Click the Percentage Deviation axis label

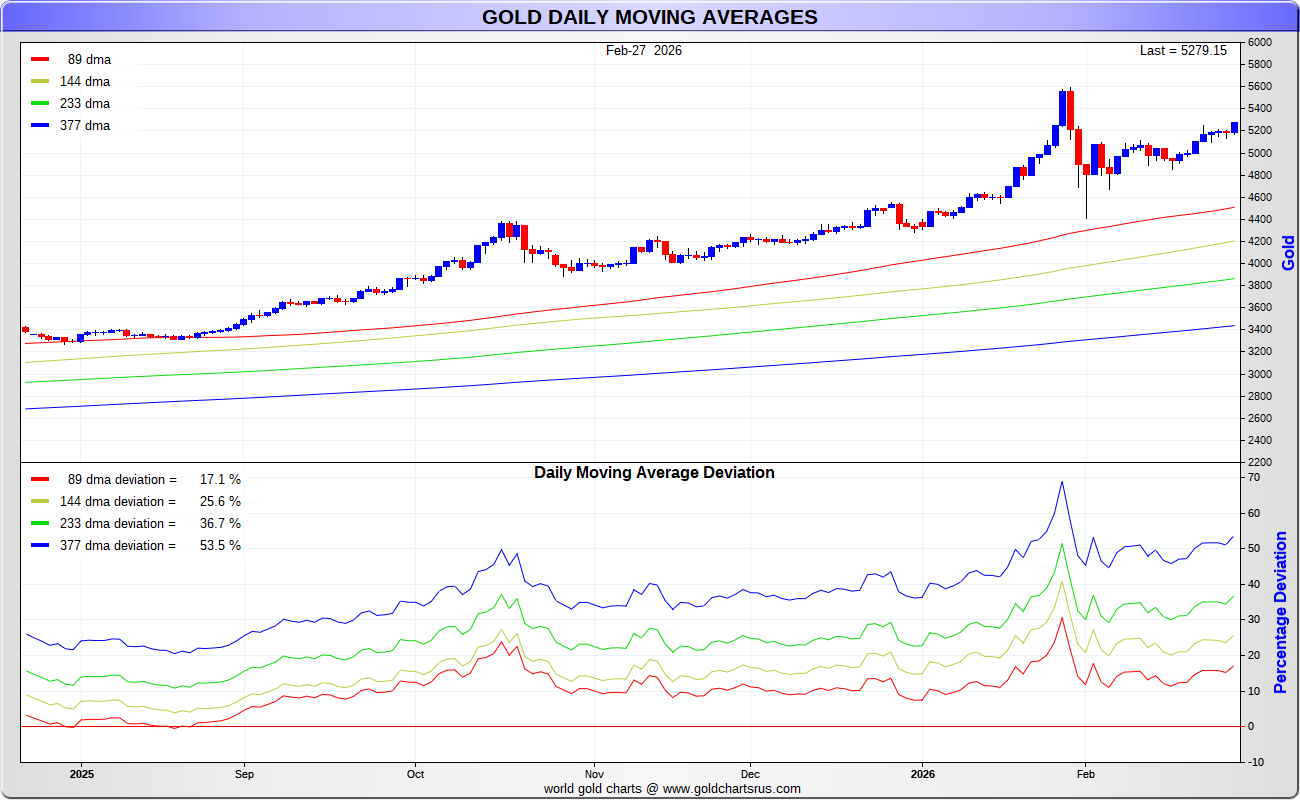click(1281, 613)
